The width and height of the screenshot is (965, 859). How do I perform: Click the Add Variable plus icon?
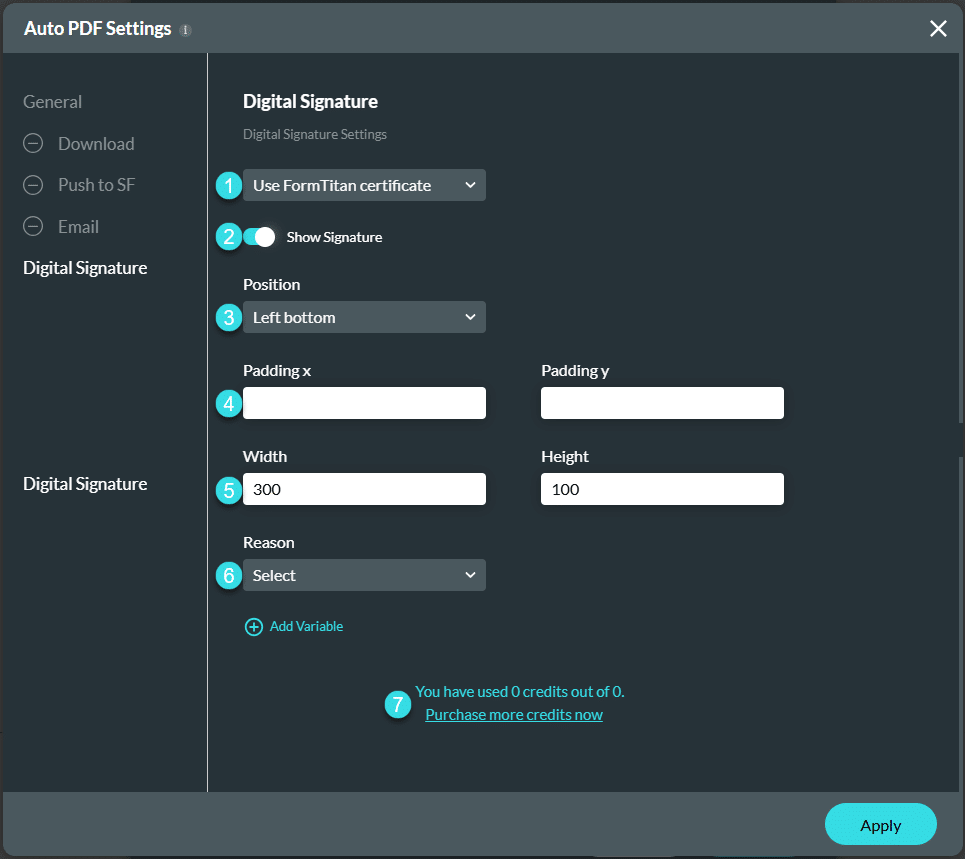click(254, 626)
